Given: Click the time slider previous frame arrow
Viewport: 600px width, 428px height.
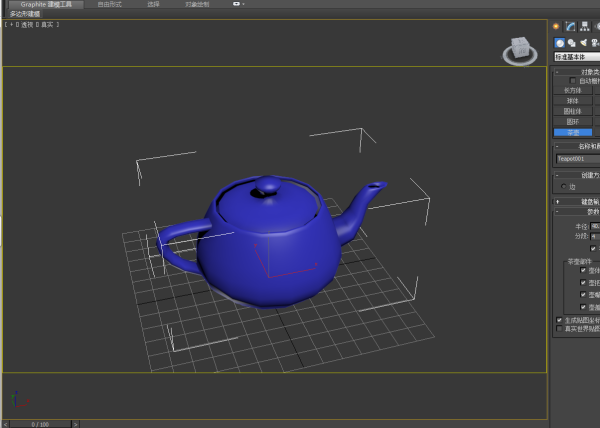Looking at the screenshot, I should click(5, 424).
